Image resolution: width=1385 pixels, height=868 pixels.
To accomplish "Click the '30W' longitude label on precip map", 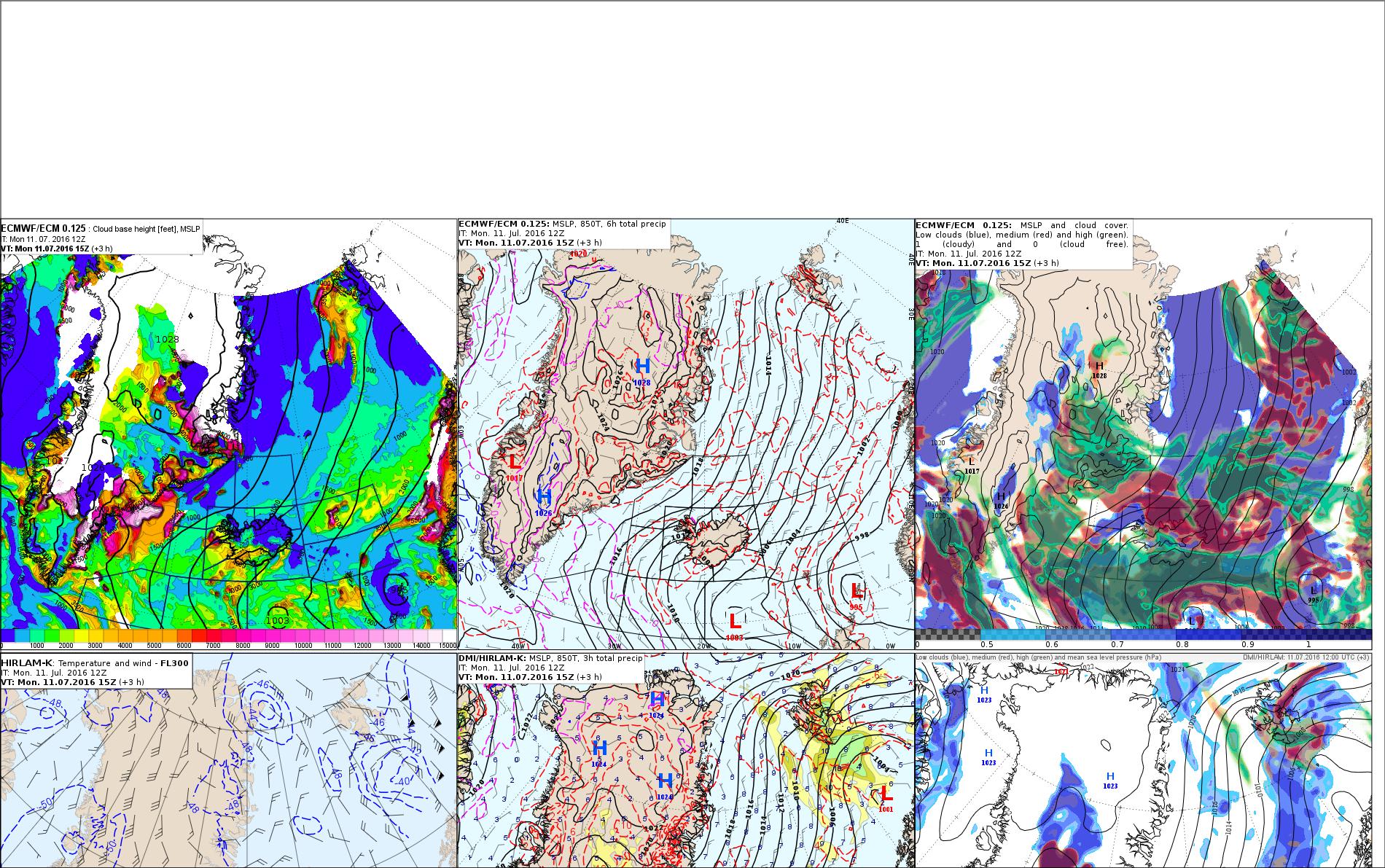I will (614, 646).
